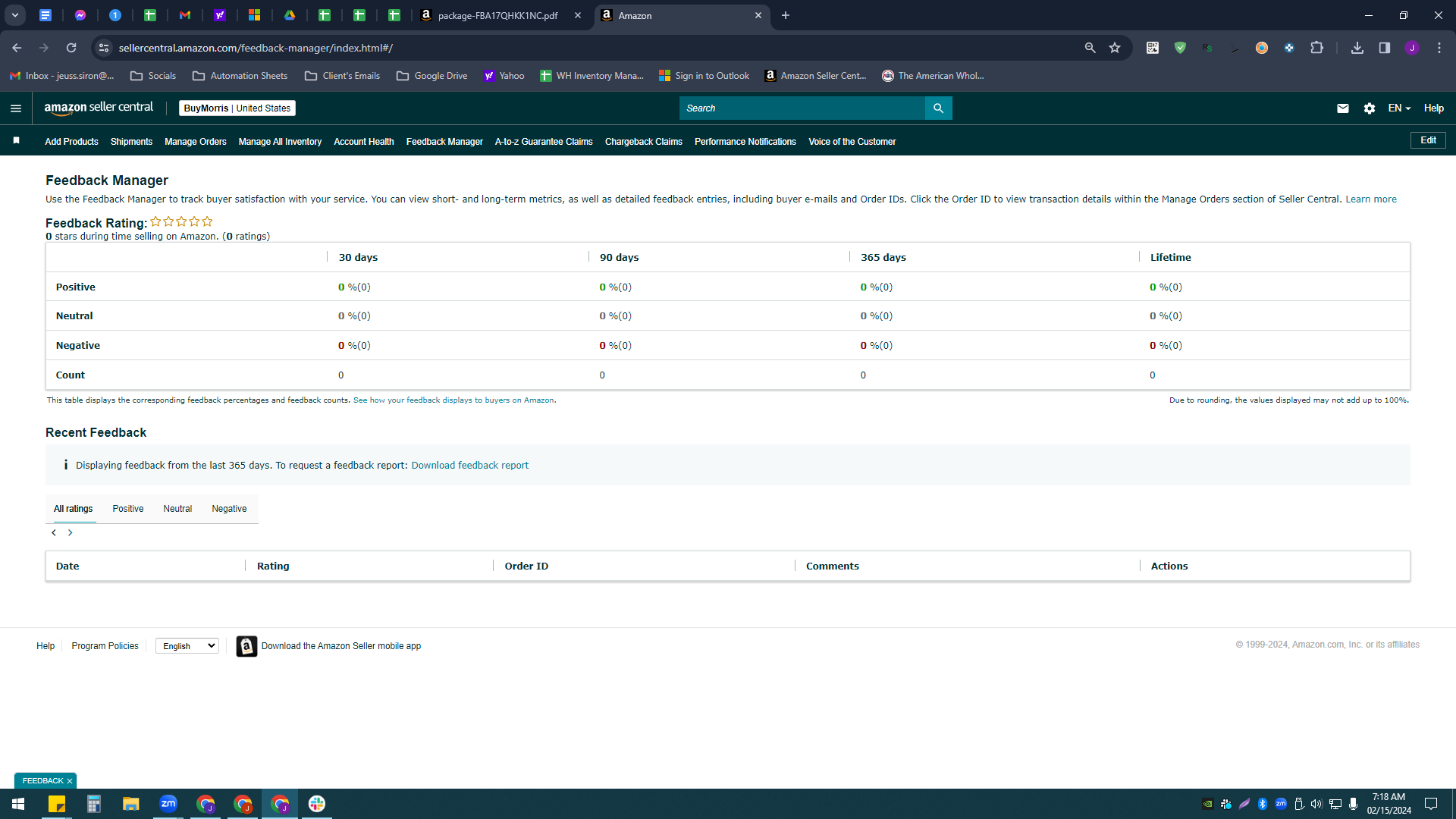Click Help link in footer
This screenshot has width=1456, height=819.
[45, 646]
